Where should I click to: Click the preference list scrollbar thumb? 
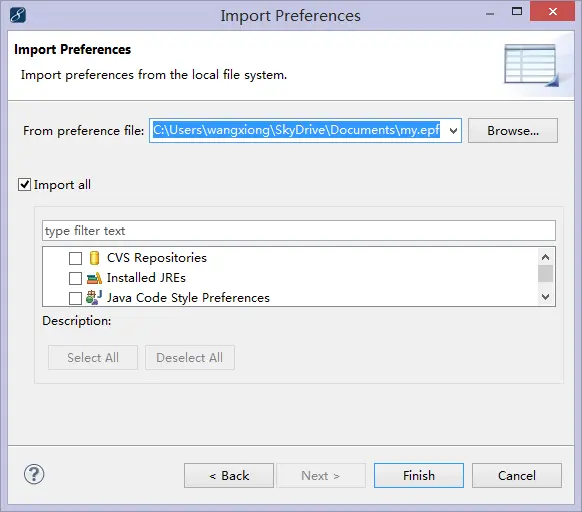pos(545,274)
